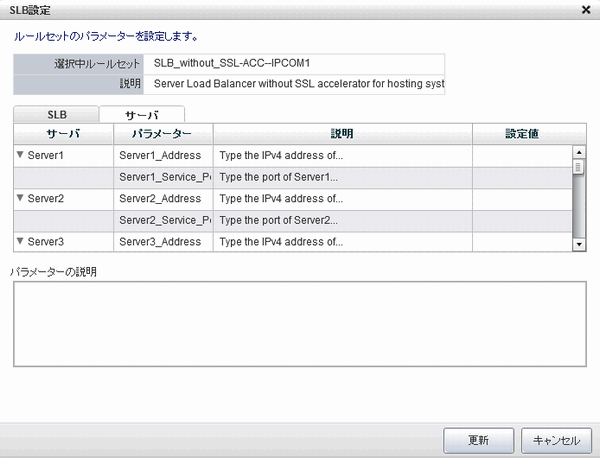Image resolution: width=600 pixels, height=458 pixels.
Task: Collapse the Server1 tree node
Action: (20, 155)
